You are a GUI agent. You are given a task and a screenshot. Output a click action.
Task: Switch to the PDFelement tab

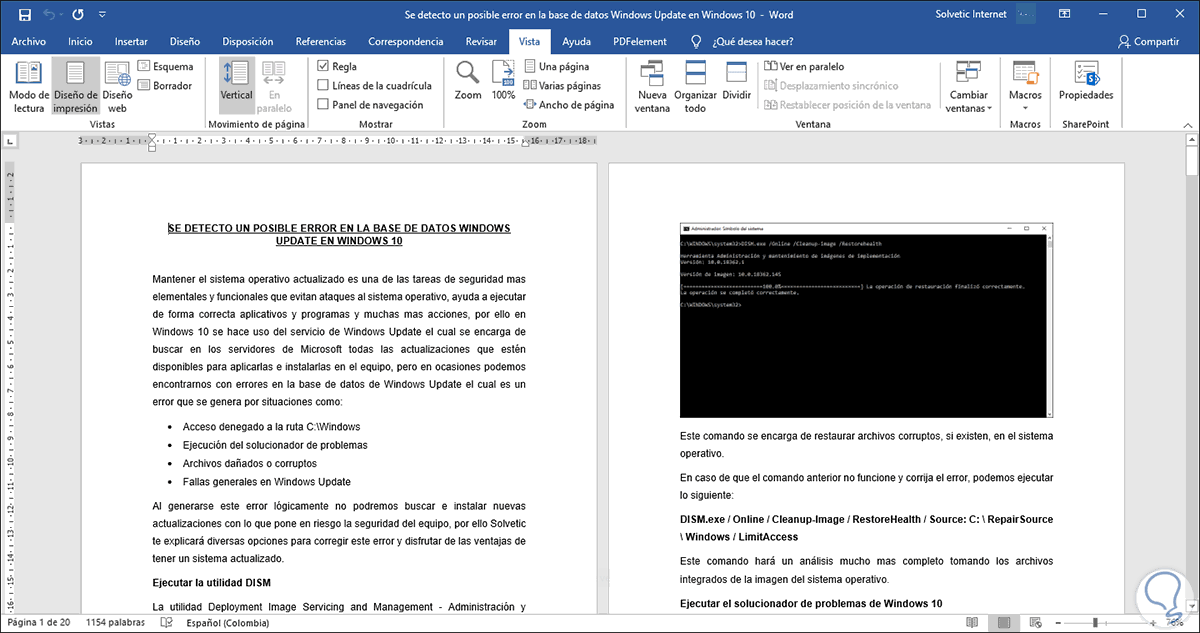click(638, 42)
